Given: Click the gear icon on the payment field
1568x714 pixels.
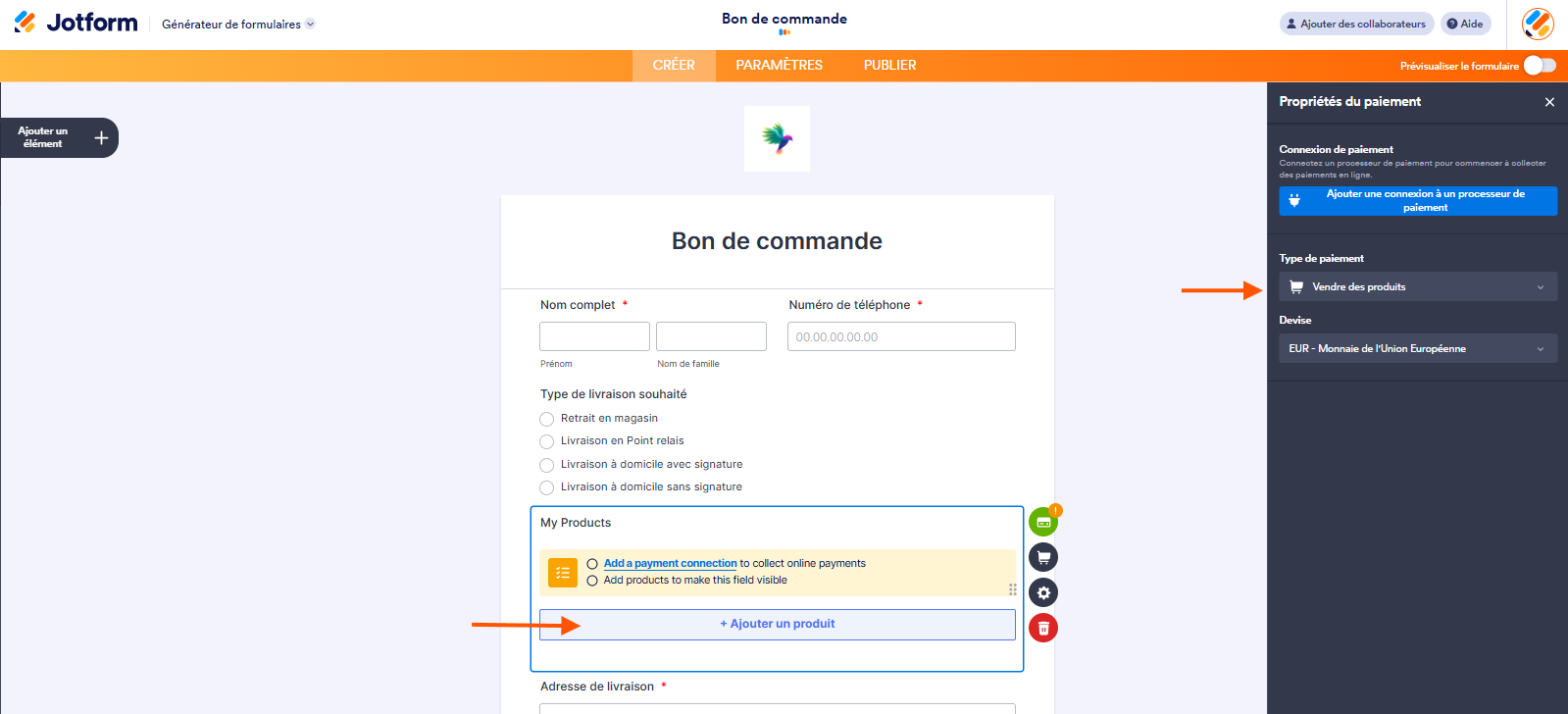Looking at the screenshot, I should pyautogui.click(x=1043, y=591).
